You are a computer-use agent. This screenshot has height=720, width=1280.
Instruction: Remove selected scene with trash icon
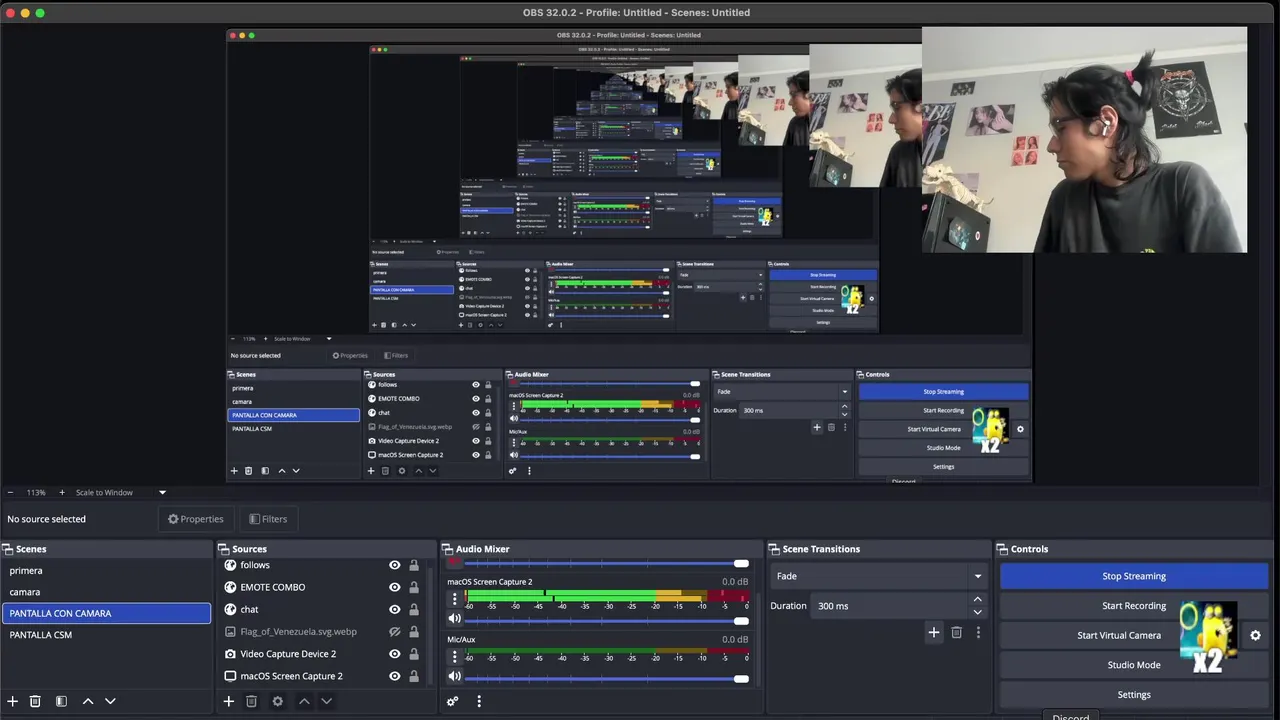[35, 702]
